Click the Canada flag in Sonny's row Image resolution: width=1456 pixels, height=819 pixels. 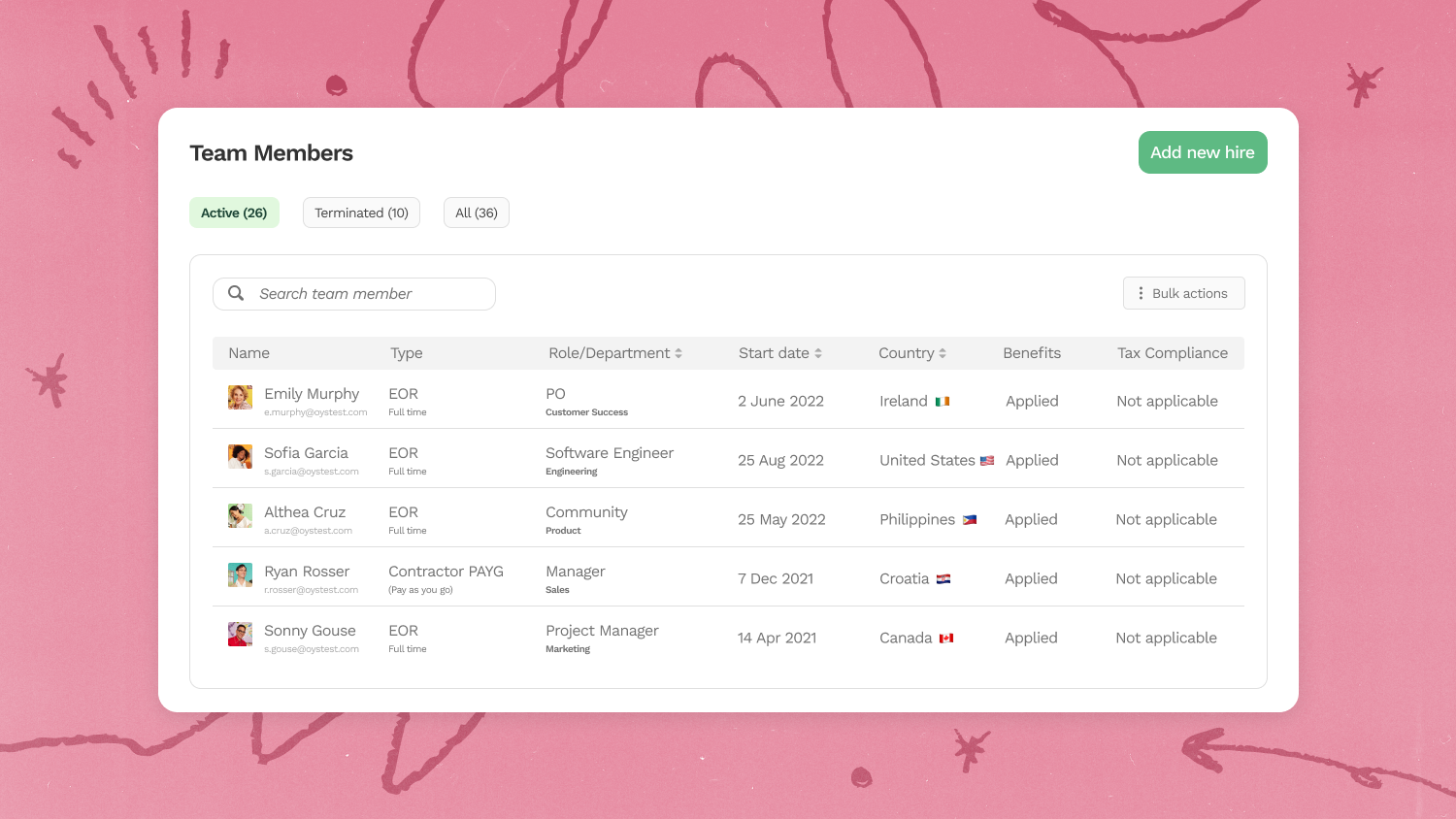coord(946,638)
